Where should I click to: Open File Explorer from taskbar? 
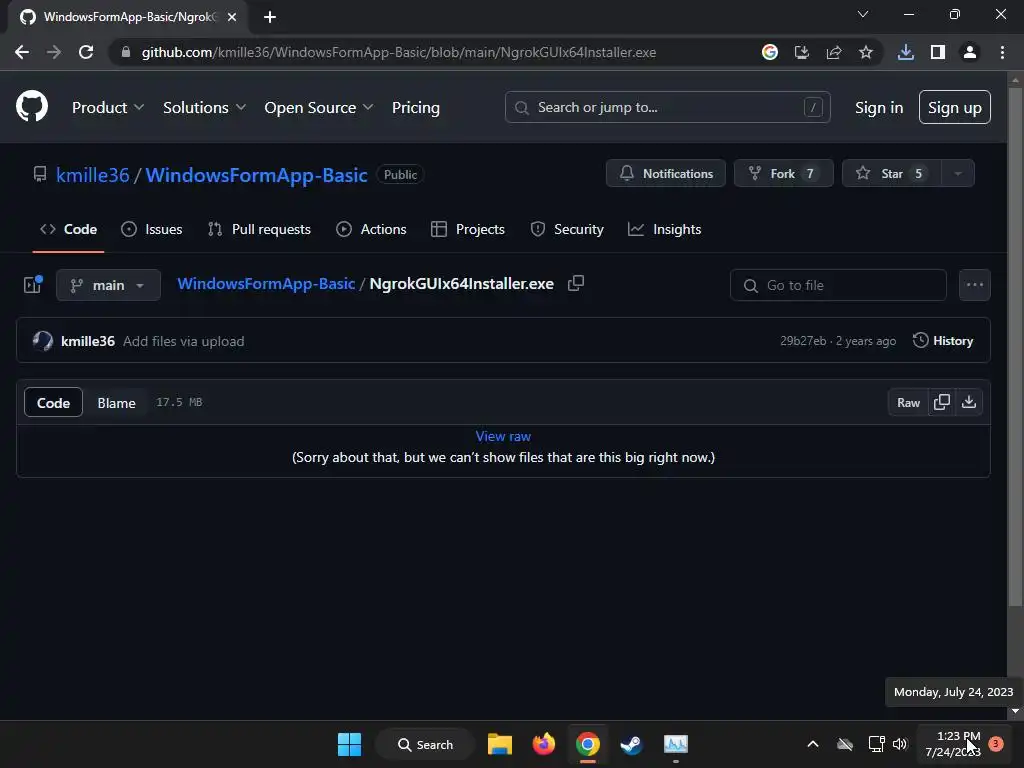[500, 744]
